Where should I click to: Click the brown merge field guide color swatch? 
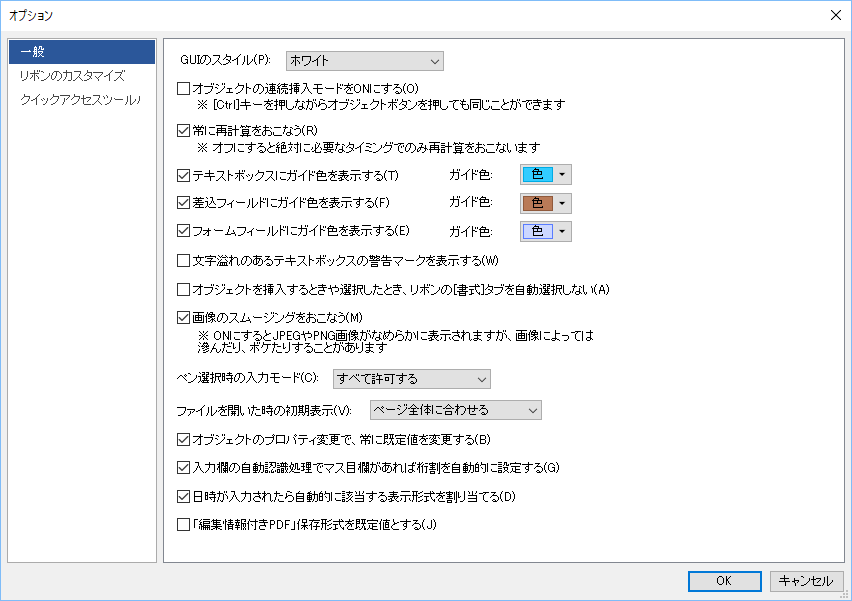tap(537, 203)
